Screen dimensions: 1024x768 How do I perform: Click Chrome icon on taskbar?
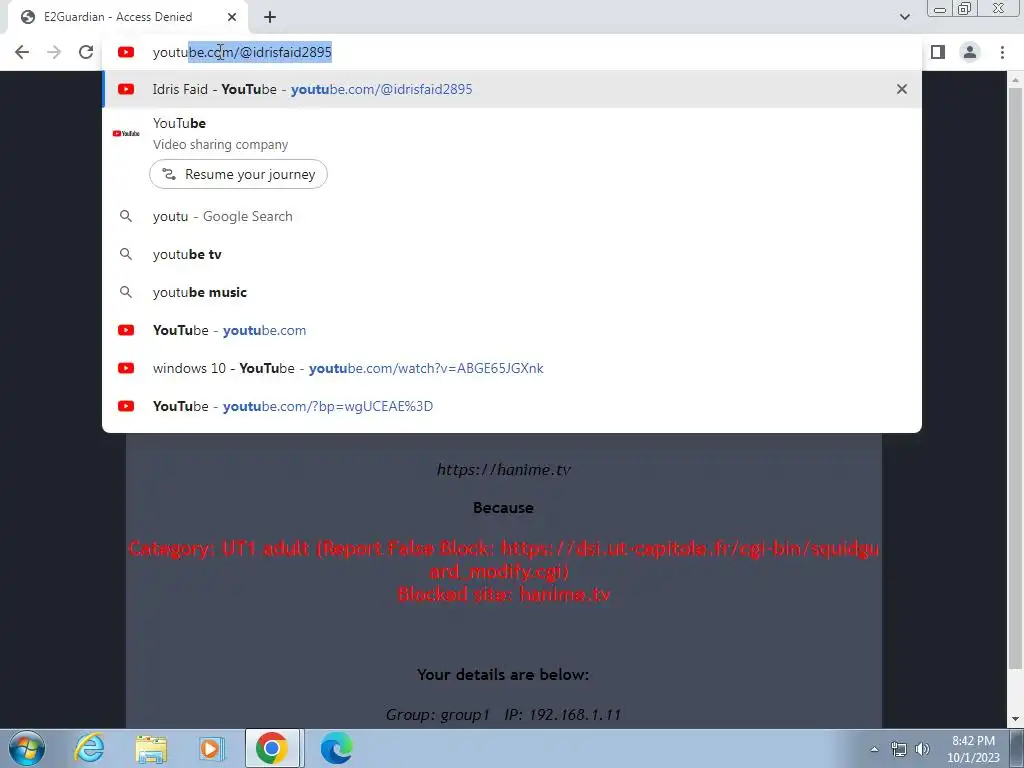click(x=272, y=748)
